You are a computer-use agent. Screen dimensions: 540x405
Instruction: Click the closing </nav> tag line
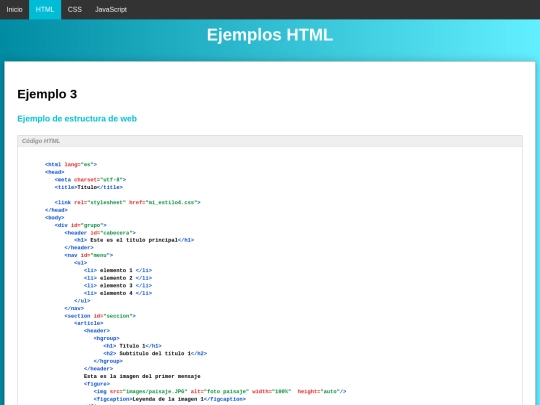pos(74,308)
